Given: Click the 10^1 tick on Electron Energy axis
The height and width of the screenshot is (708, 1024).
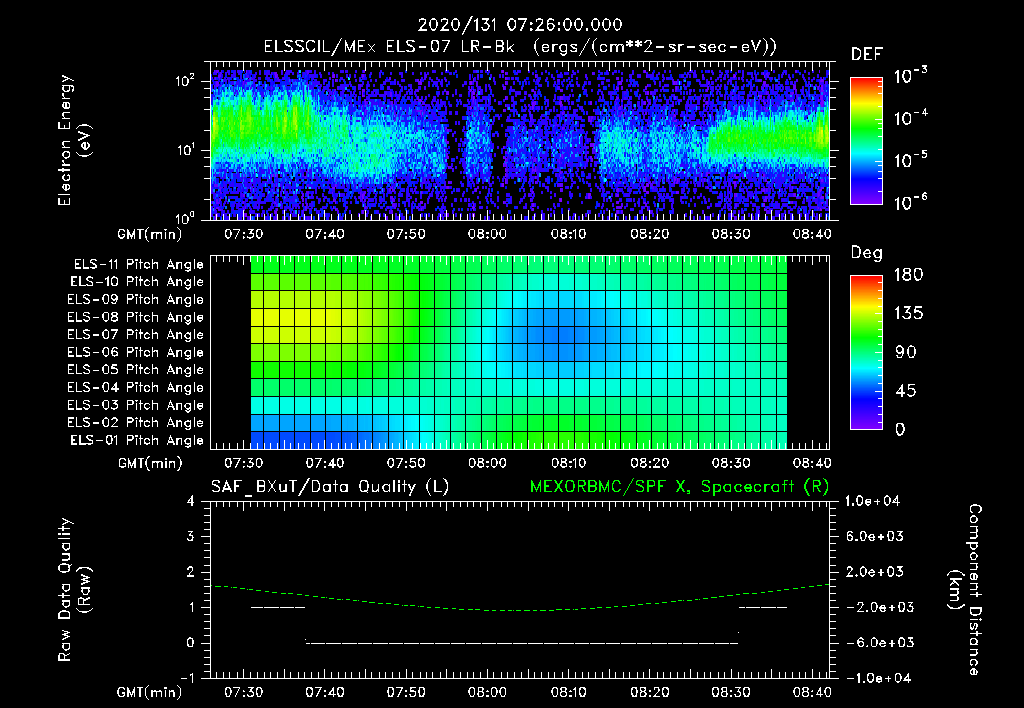Looking at the screenshot, I should point(185,150).
